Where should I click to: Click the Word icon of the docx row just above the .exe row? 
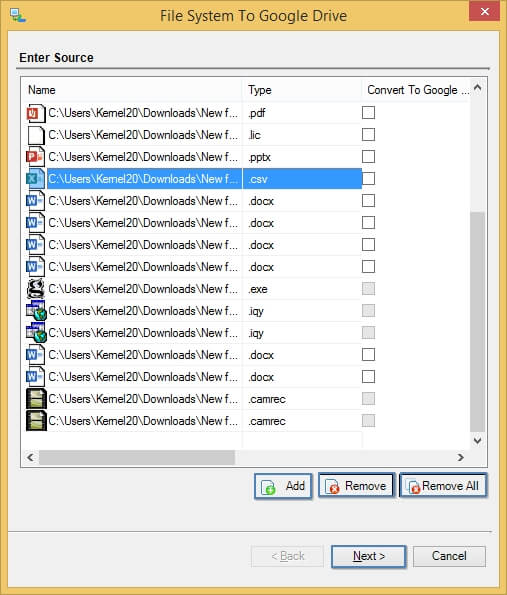tap(36, 267)
